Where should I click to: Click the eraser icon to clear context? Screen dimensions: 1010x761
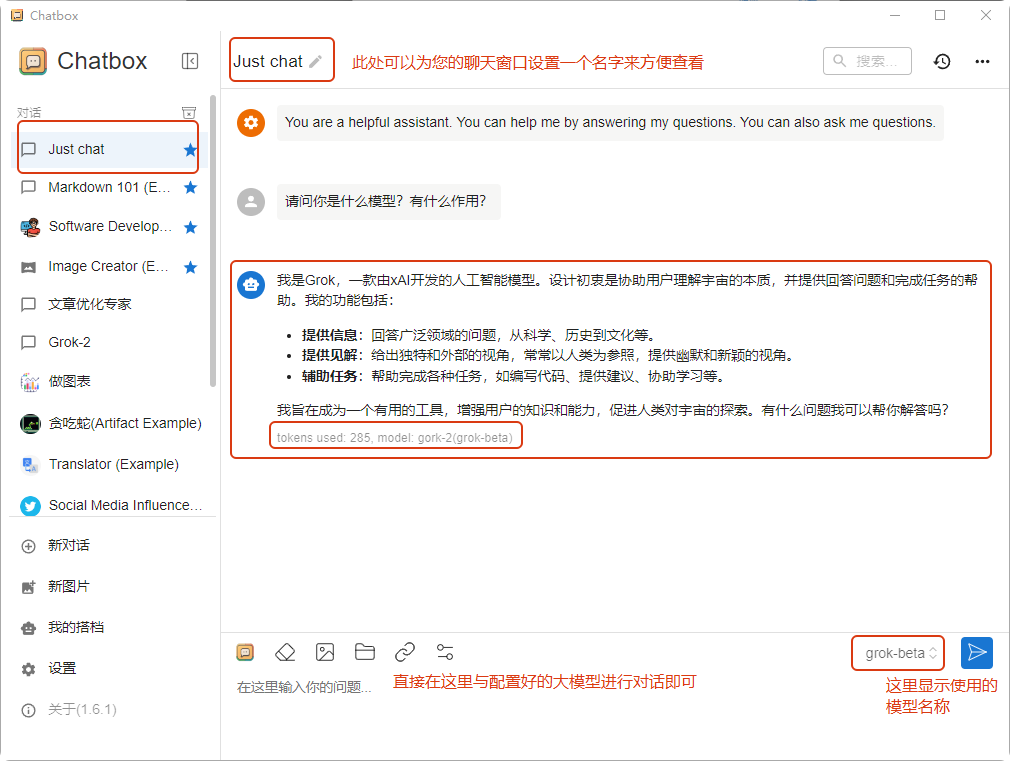click(x=285, y=652)
